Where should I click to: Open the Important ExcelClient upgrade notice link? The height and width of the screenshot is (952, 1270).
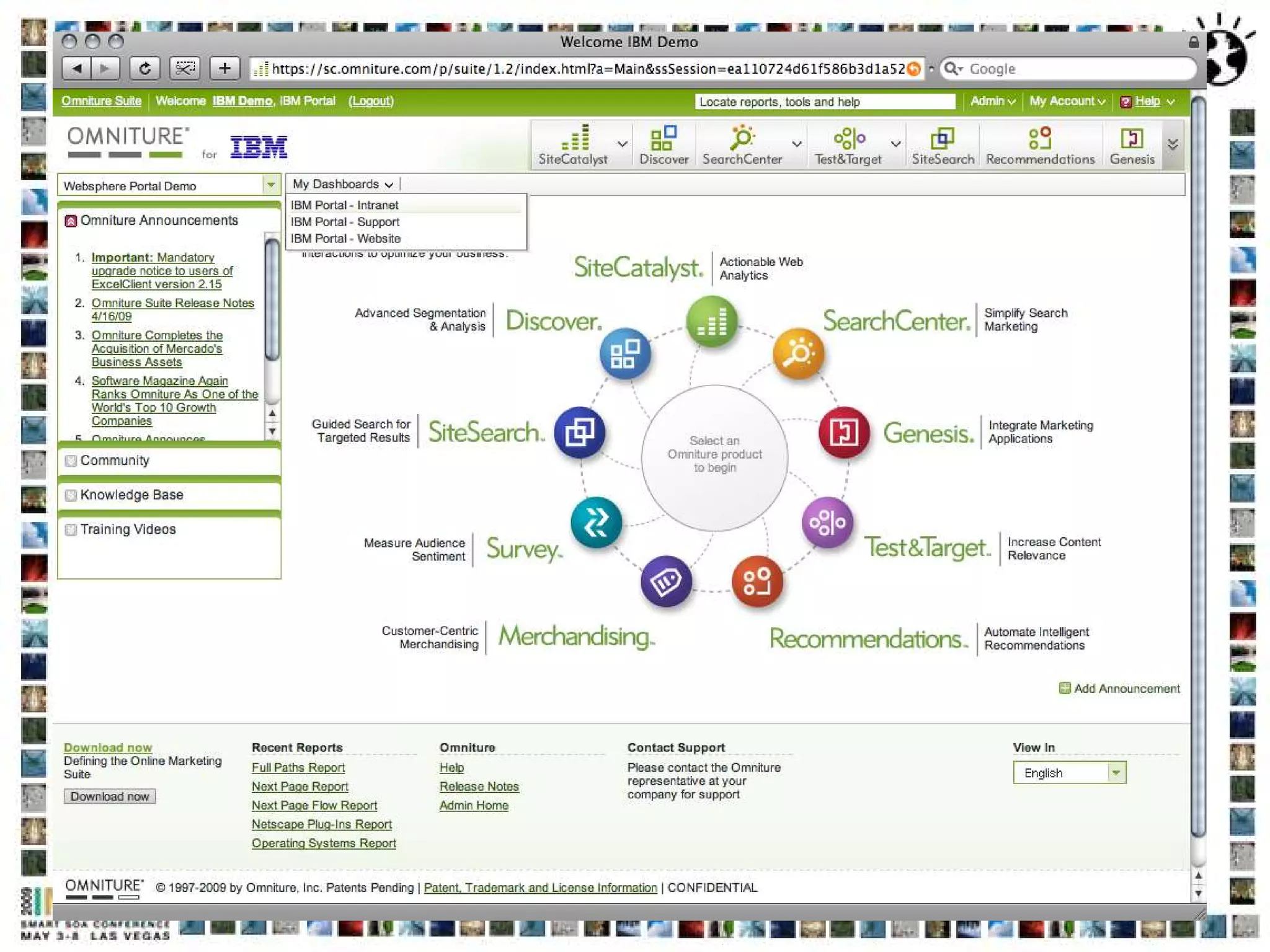(x=162, y=271)
